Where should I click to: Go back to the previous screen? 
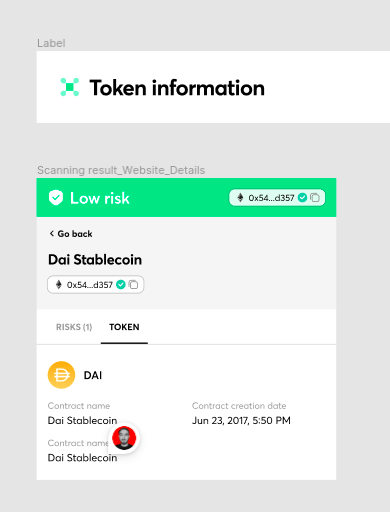coord(71,234)
